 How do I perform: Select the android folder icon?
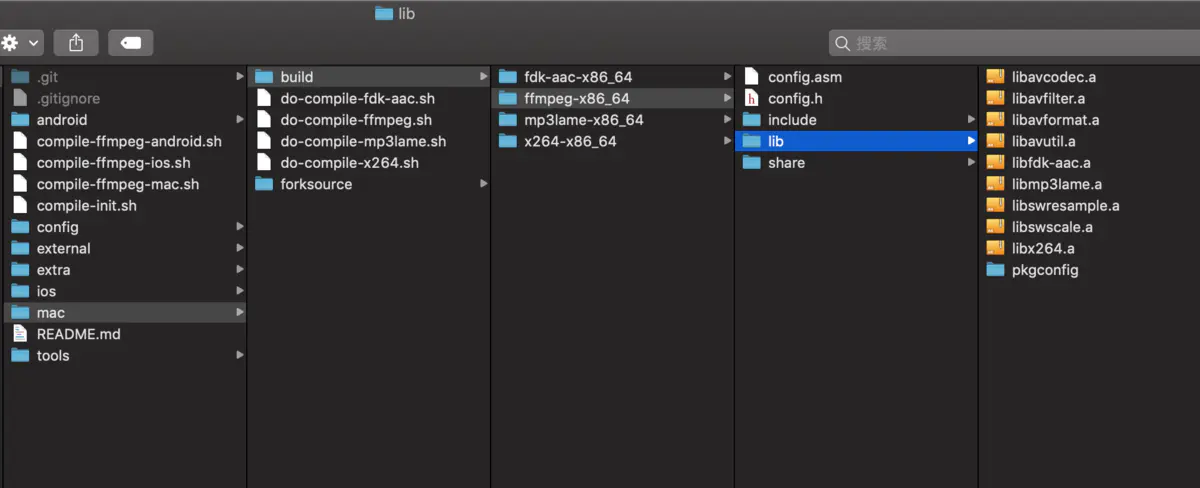20,120
